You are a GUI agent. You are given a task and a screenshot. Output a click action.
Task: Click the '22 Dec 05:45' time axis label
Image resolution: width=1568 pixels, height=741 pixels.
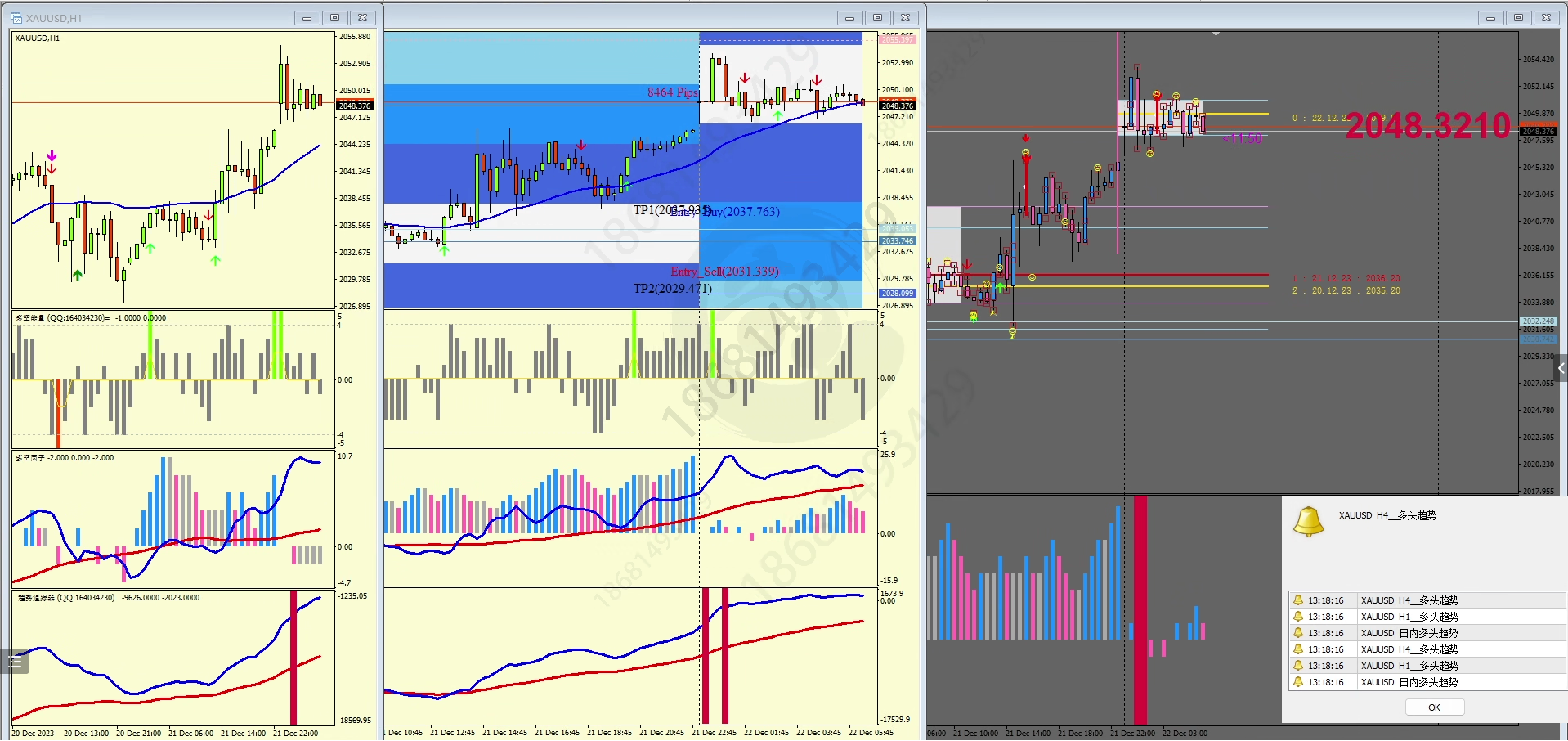871,733
